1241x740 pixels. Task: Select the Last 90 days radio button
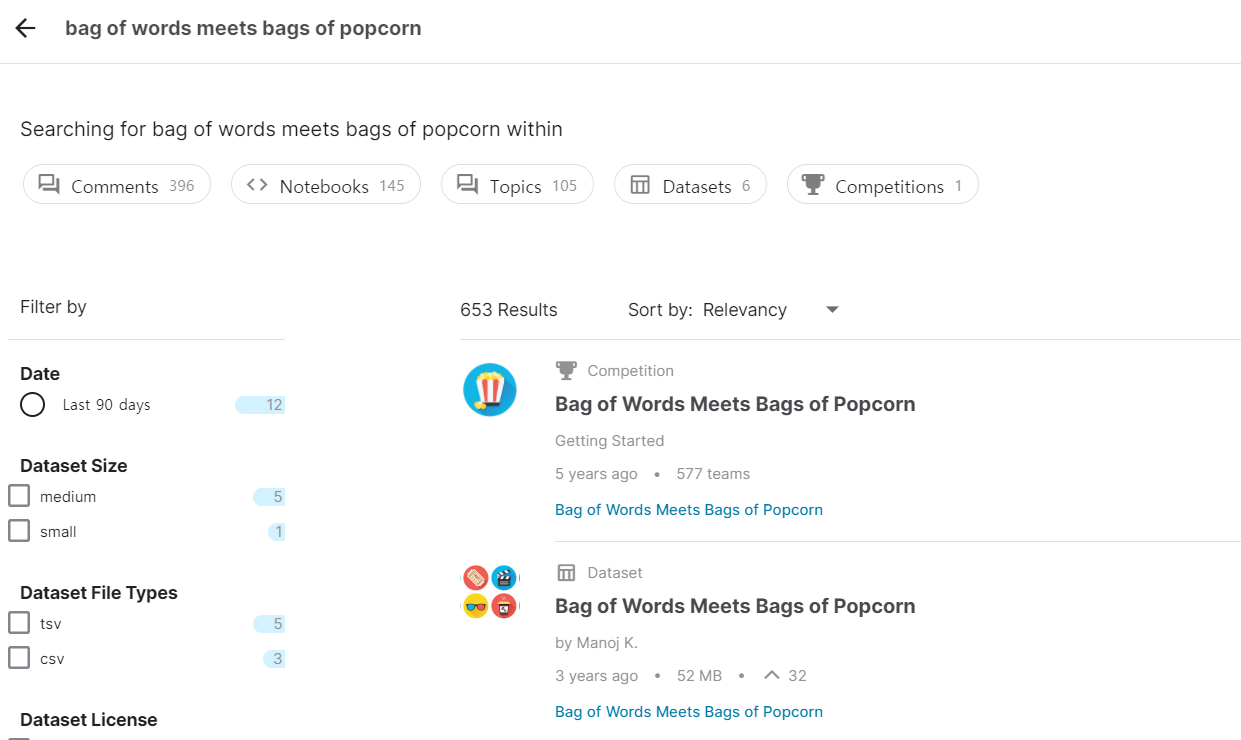click(x=32, y=405)
